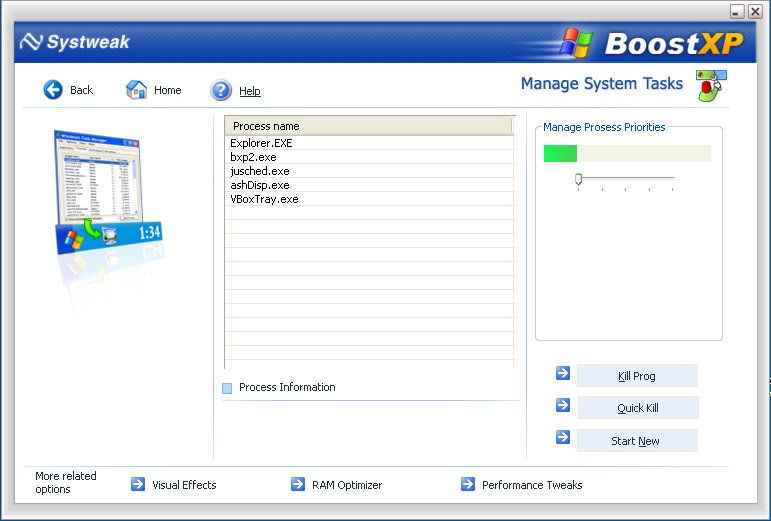Click the Back label
This screenshot has width=771, height=521.
tap(82, 90)
